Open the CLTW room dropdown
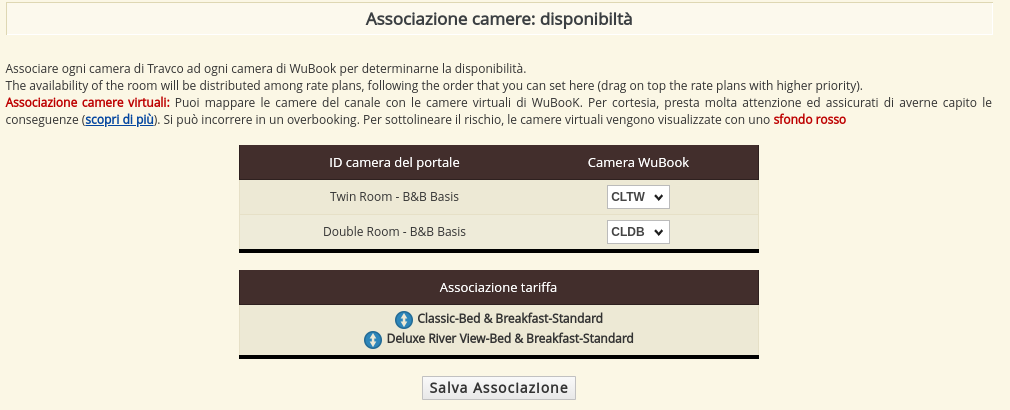This screenshot has width=1010, height=410. click(638, 197)
